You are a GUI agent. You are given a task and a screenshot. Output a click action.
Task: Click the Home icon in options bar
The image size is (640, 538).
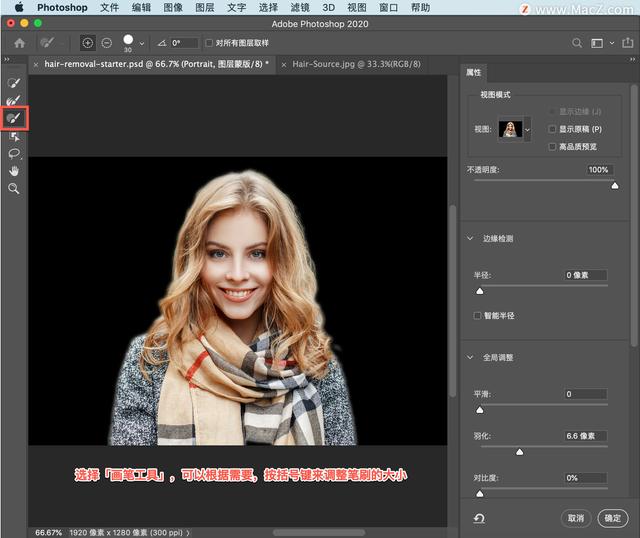click(19, 43)
